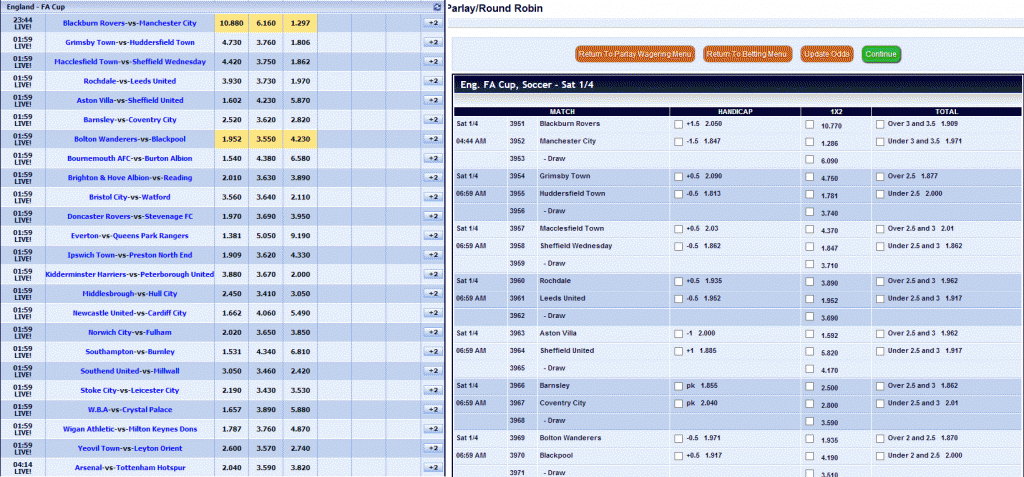
Task: Click Return To Betting Menu button
Action: pos(748,54)
